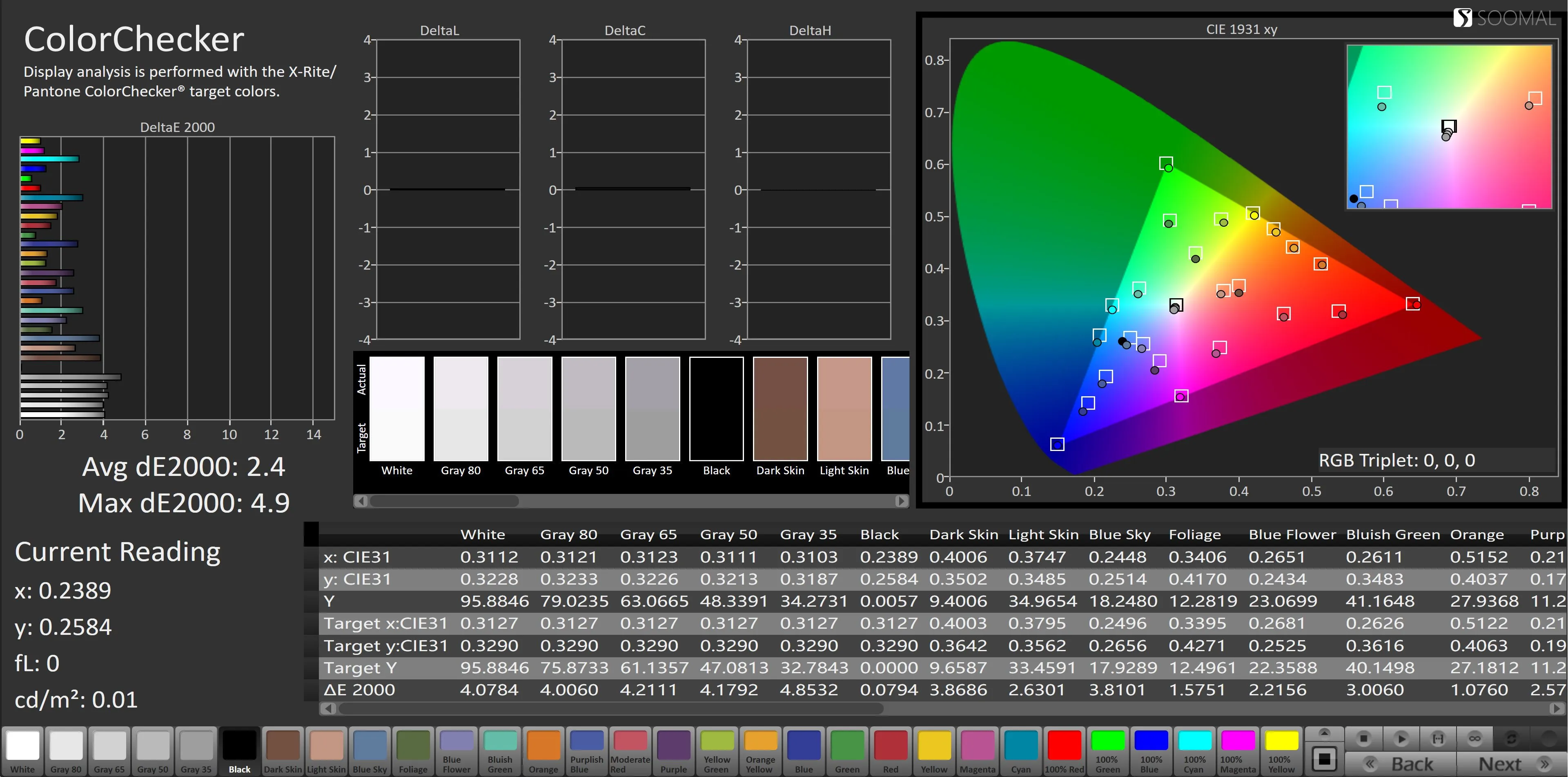Viewport: 1568px width, 777px height.
Task: Select the 100% Cyan swatch
Action: (x=1194, y=751)
